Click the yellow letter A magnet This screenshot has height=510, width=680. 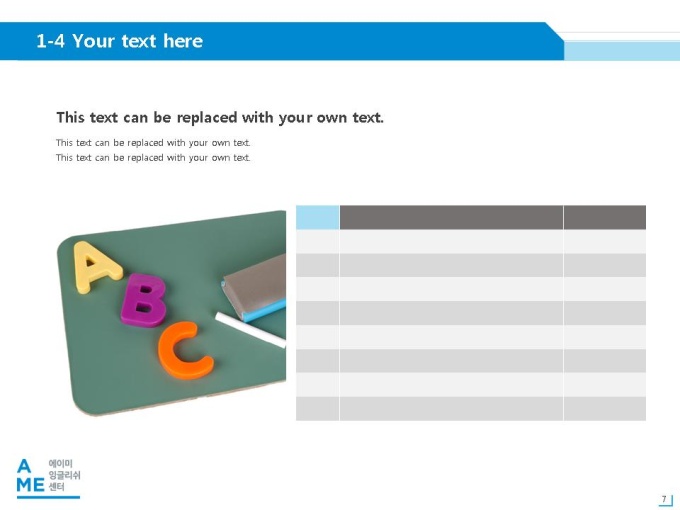tap(95, 267)
